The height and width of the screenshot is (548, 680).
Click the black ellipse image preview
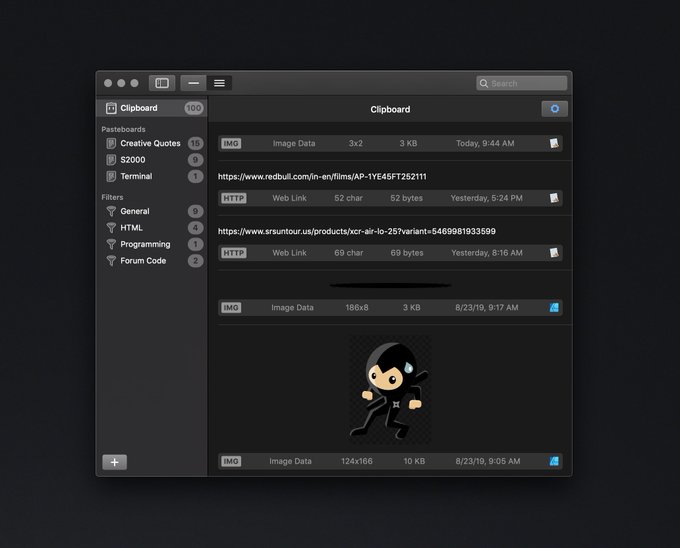tap(390, 285)
